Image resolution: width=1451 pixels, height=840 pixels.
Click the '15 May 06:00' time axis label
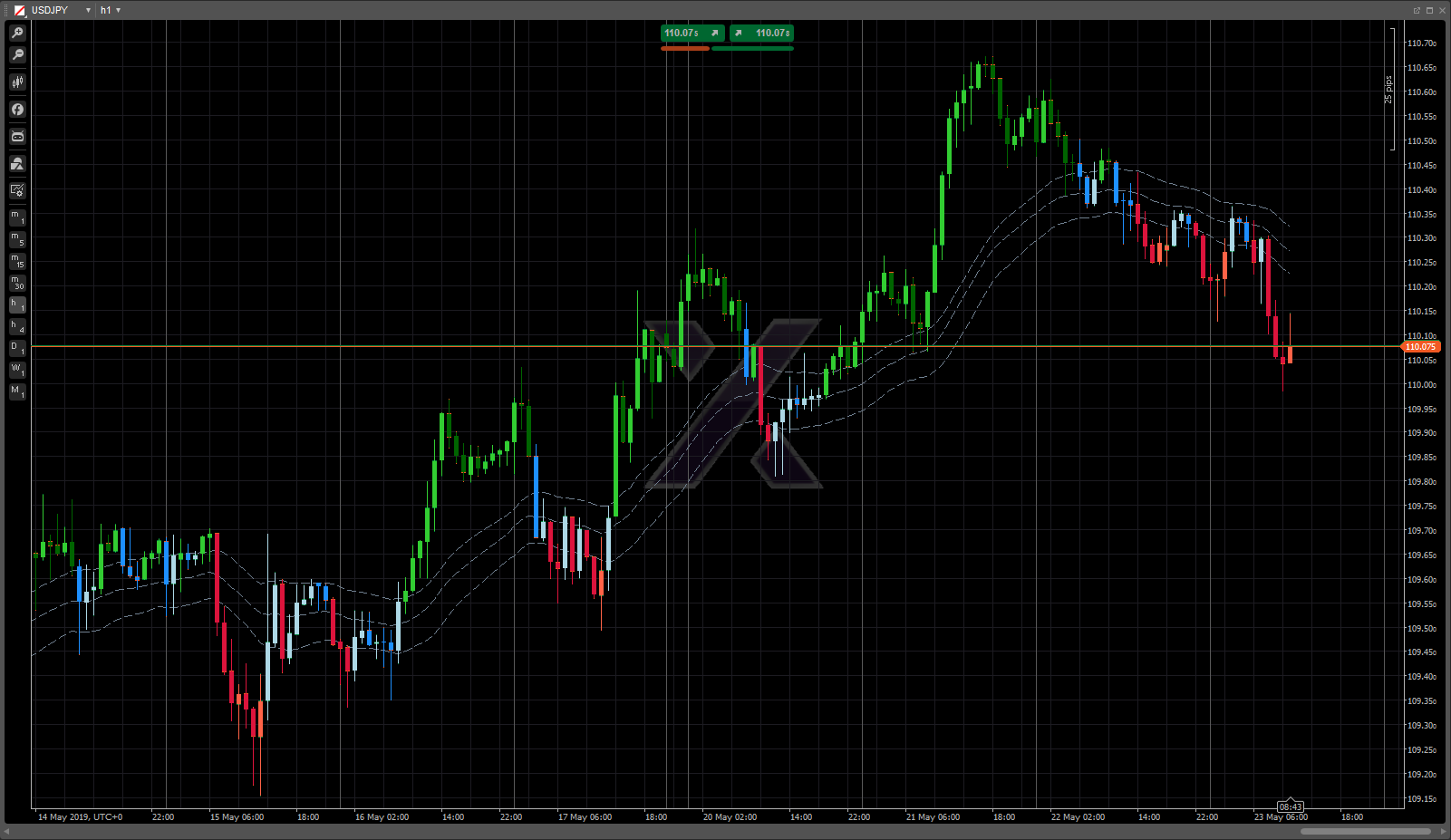(x=237, y=817)
